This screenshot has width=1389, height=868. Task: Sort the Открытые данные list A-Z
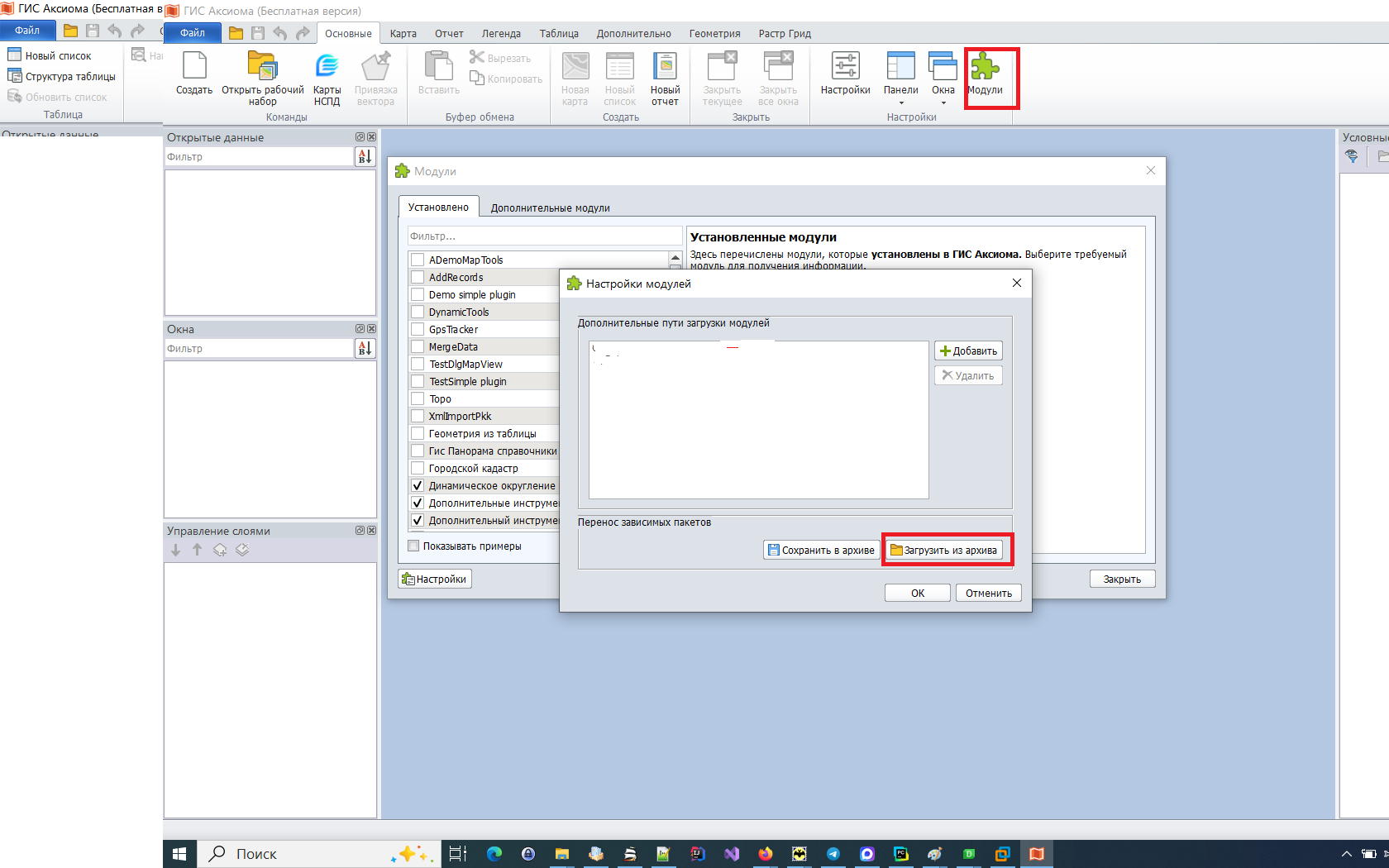coord(365,157)
